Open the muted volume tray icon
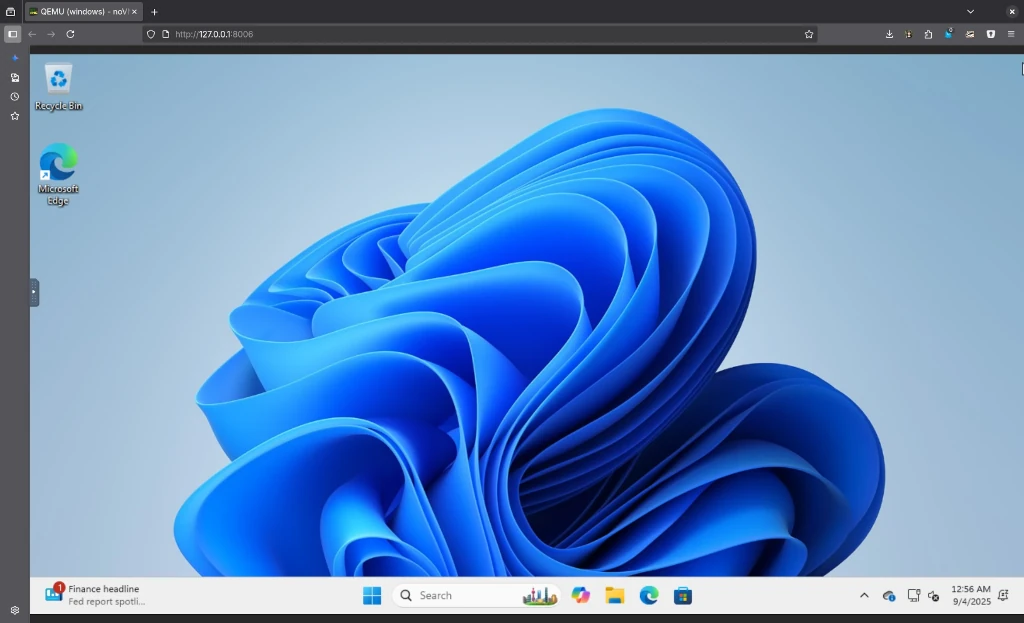 coord(934,596)
